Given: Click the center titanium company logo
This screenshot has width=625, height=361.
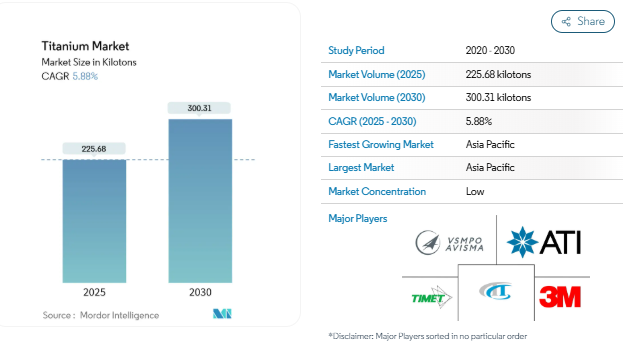Looking at the screenshot, I should pyautogui.click(x=495, y=291).
